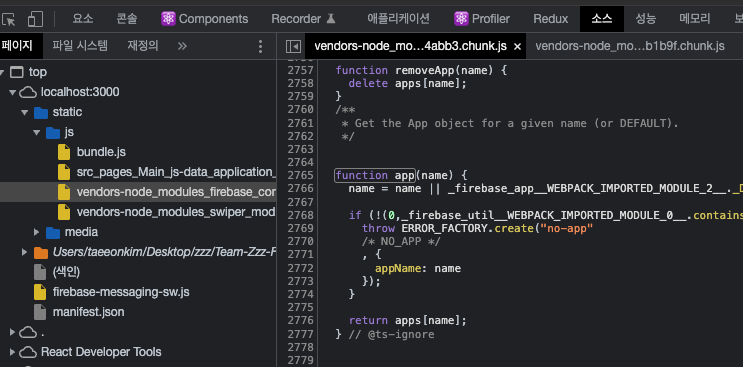Close the 4abb3.chunk.js editor tab
Image resolution: width=743 pixels, height=367 pixels.
pyautogui.click(x=517, y=46)
